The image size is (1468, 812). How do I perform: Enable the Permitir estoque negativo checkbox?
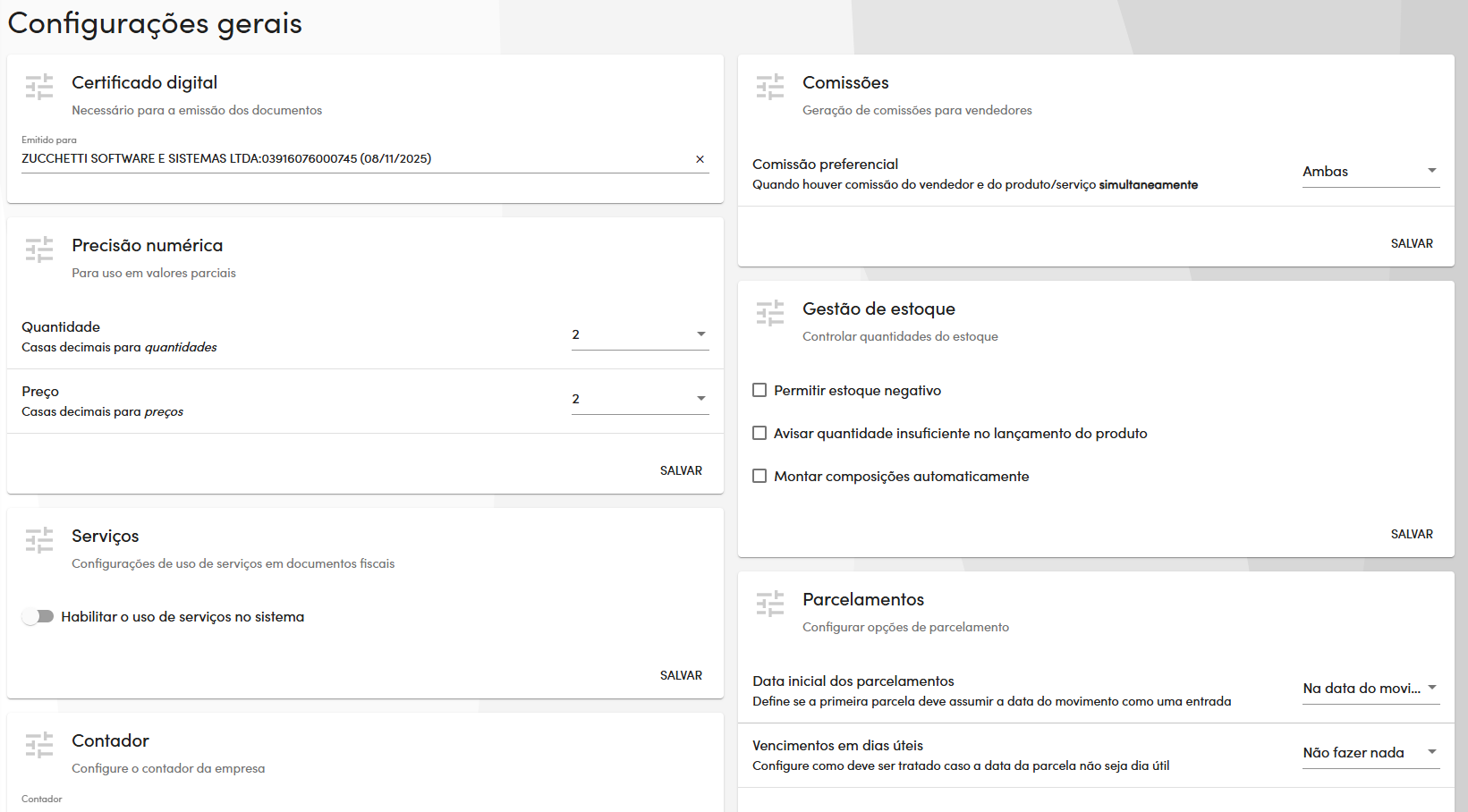[x=759, y=390]
